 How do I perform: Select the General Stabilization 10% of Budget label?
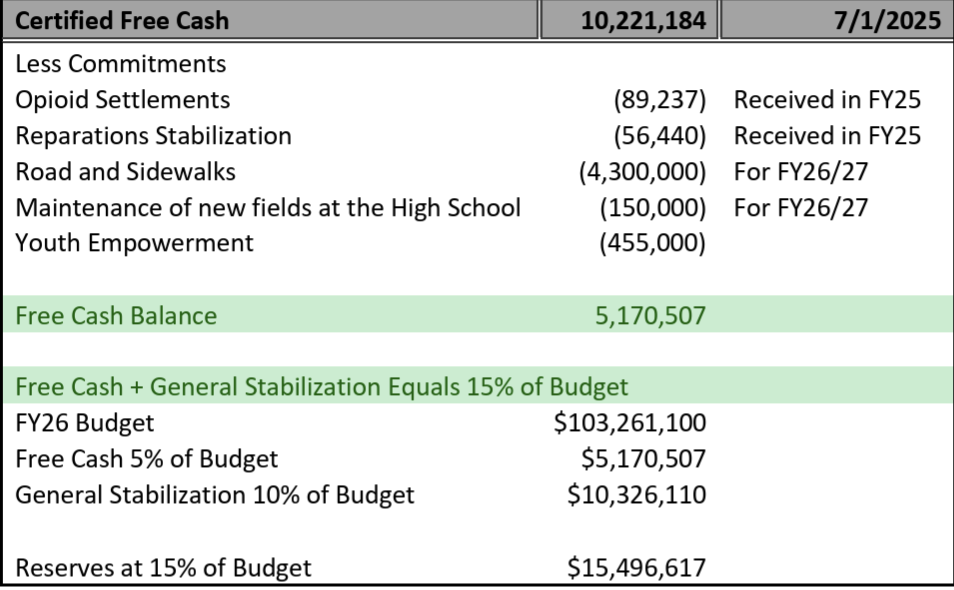click(215, 494)
